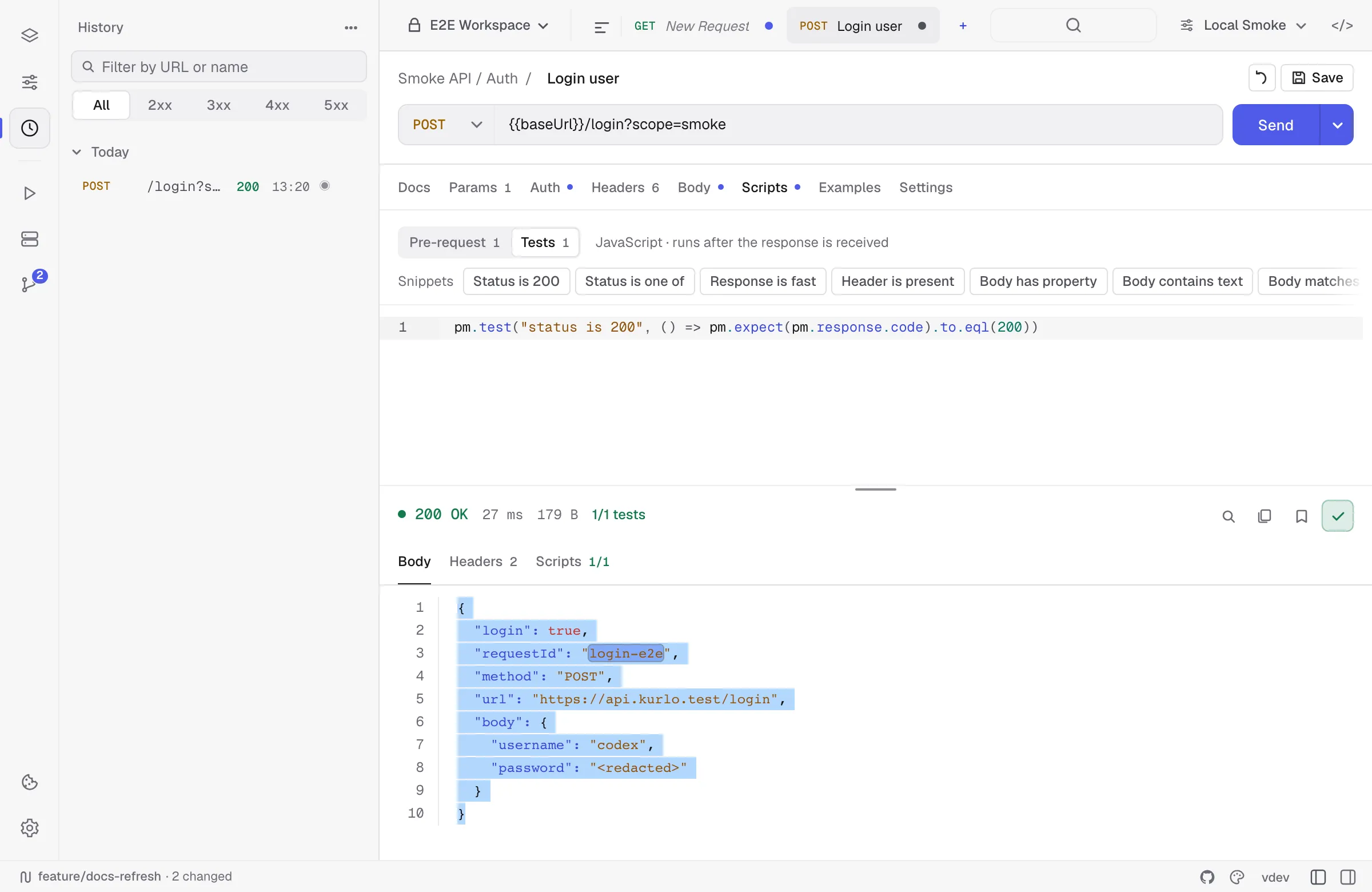1372x892 pixels.
Task: Open the Headers 6 request tab
Action: click(x=625, y=188)
